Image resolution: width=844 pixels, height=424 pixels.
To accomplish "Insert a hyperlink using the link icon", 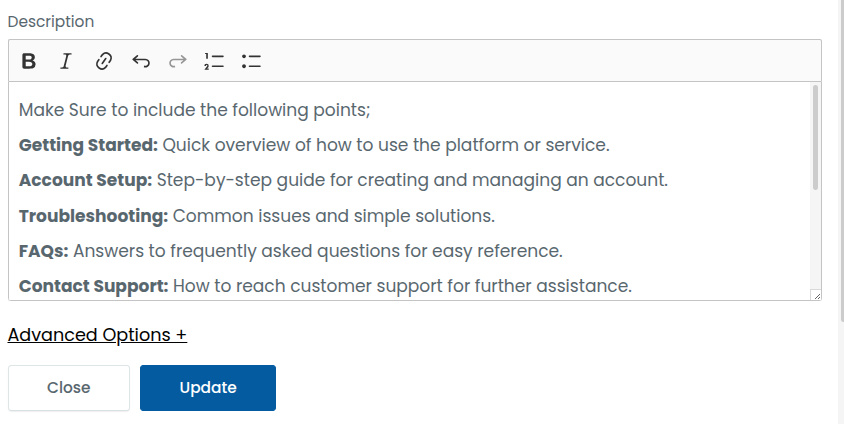I will [103, 61].
